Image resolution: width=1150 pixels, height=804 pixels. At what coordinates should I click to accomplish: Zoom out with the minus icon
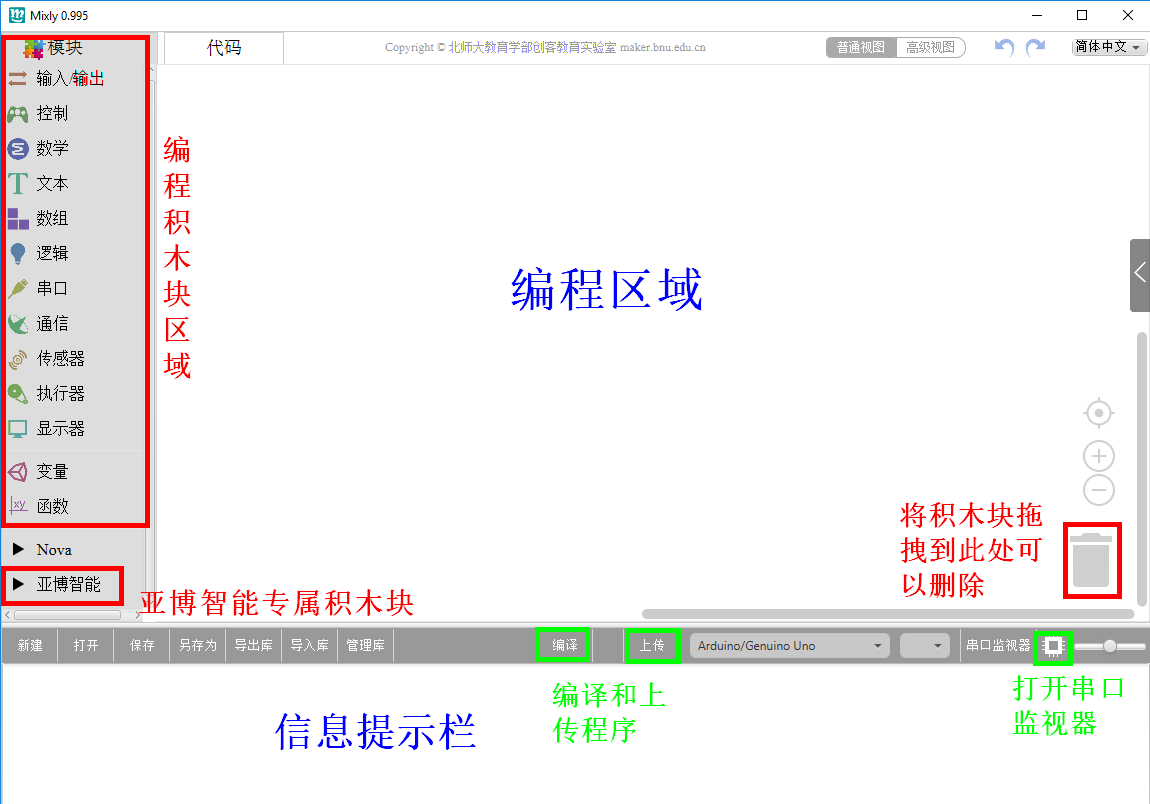1099,490
